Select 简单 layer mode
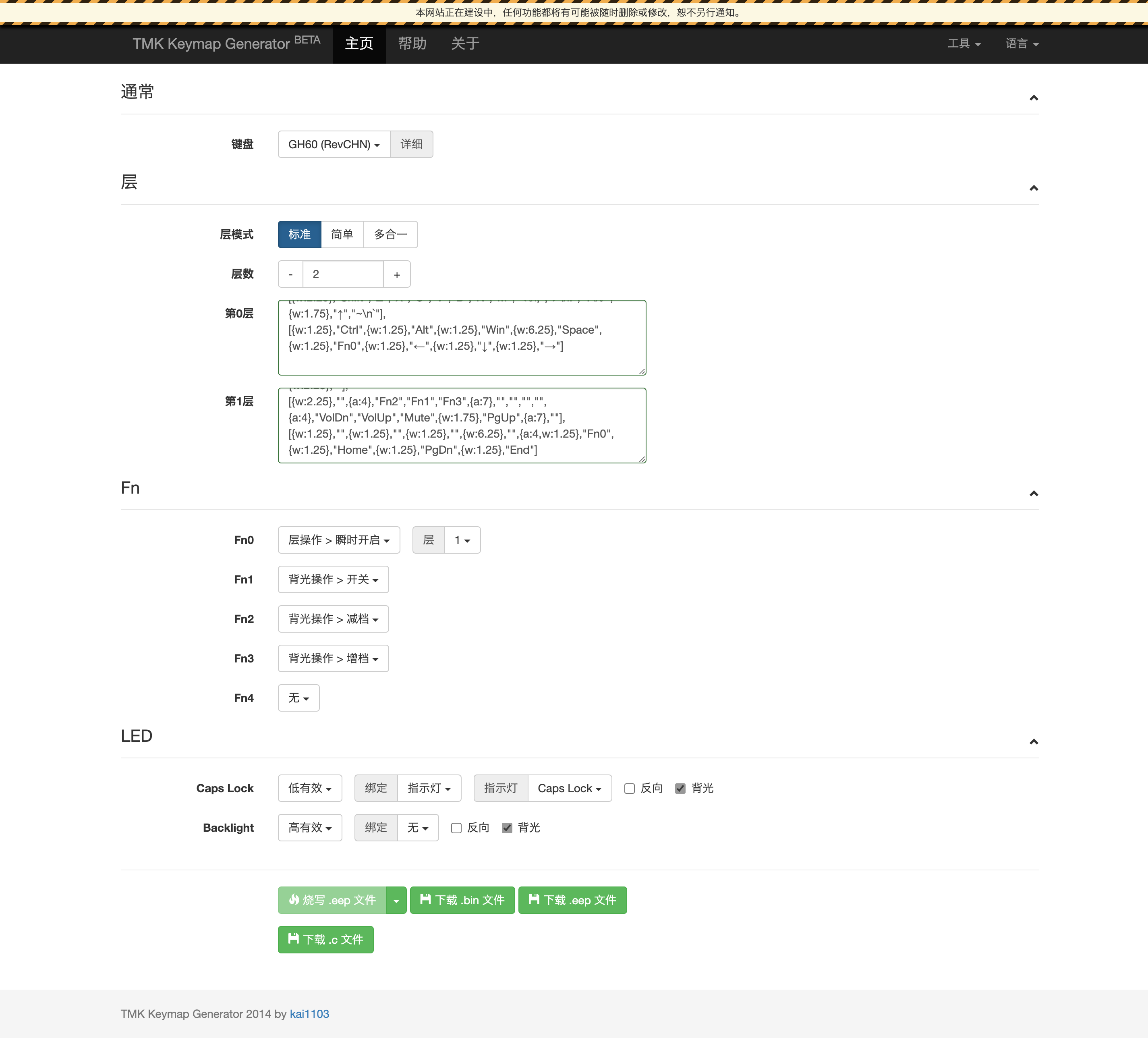This screenshot has height=1038, width=1148. (x=342, y=234)
